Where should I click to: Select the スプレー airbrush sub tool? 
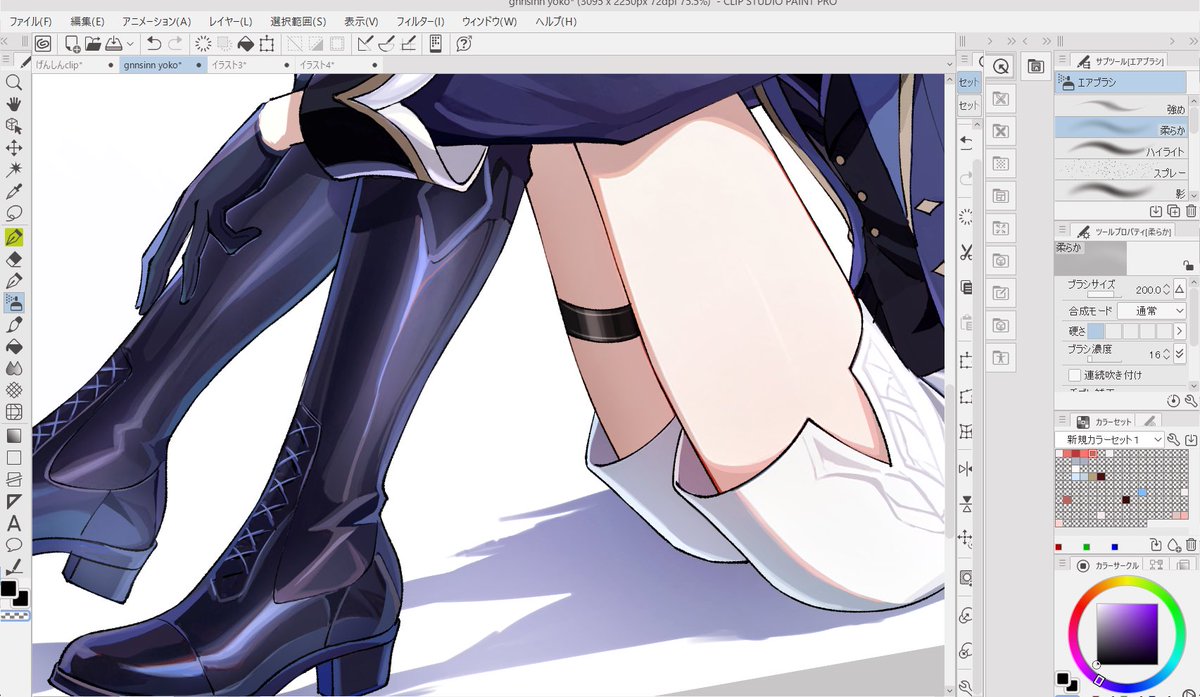click(x=1120, y=169)
